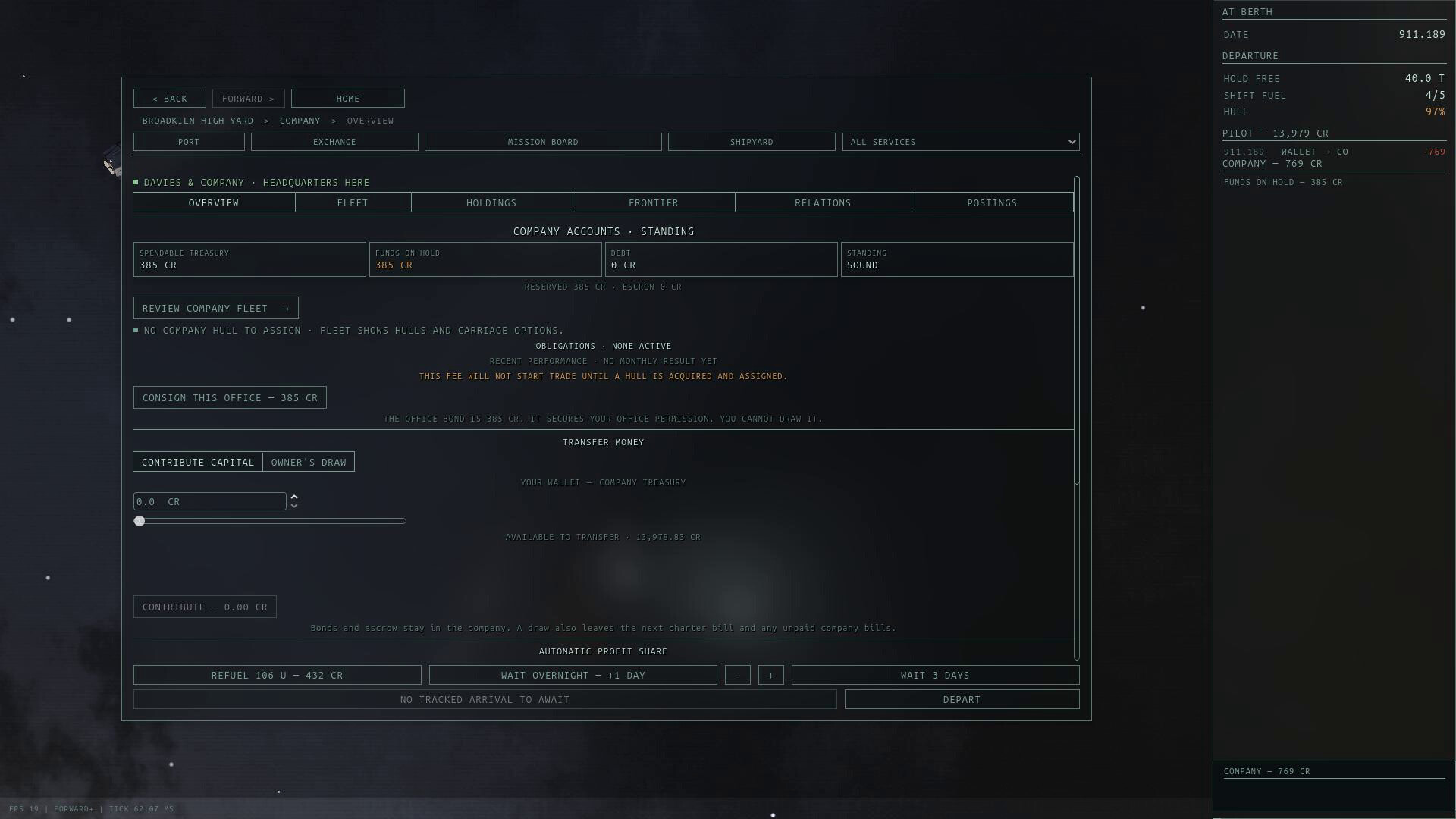Open the Shipyard service
The height and width of the screenshot is (819, 1456).
[x=752, y=142]
